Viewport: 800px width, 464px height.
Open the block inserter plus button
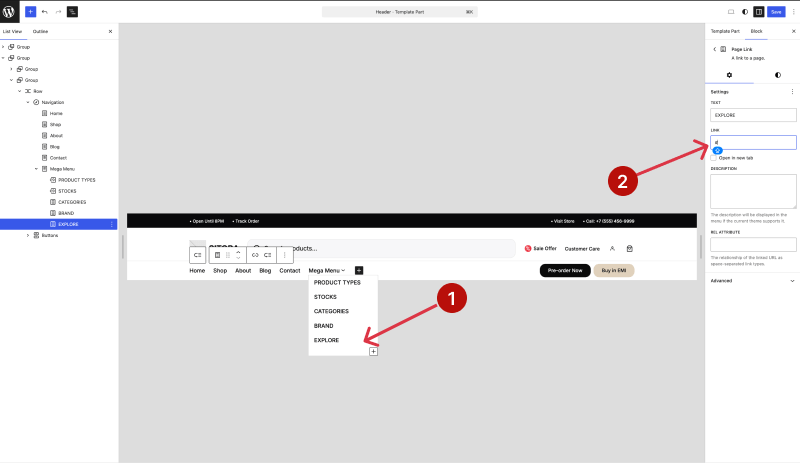(x=31, y=11)
